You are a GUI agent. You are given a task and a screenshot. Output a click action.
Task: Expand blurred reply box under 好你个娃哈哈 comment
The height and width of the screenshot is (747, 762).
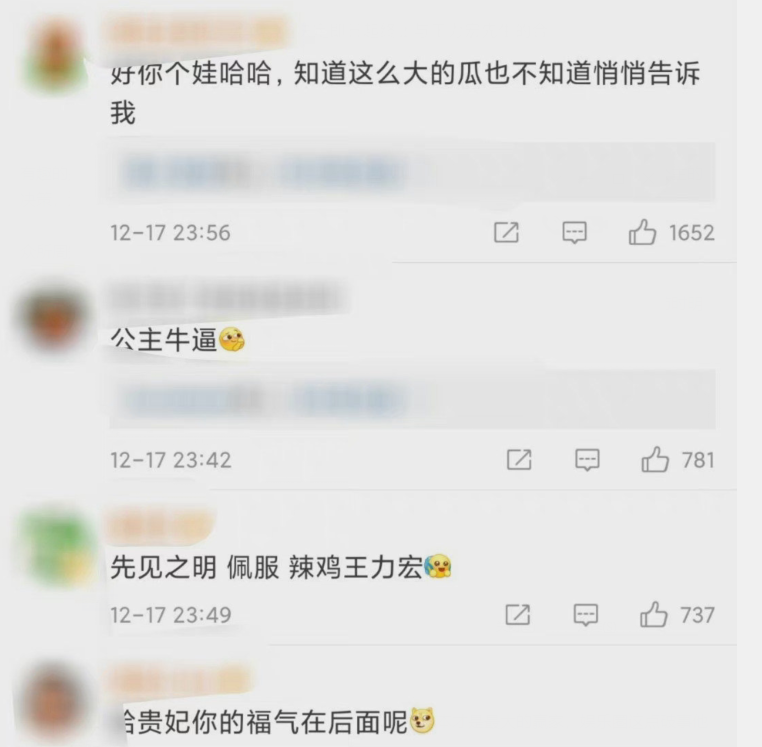[x=412, y=171]
